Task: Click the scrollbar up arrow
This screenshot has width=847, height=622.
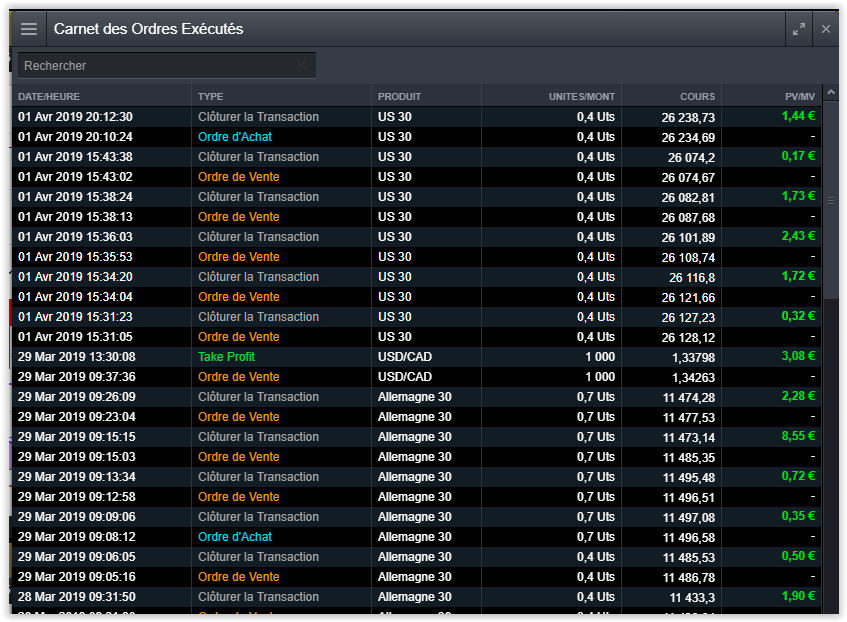Action: tap(831, 92)
